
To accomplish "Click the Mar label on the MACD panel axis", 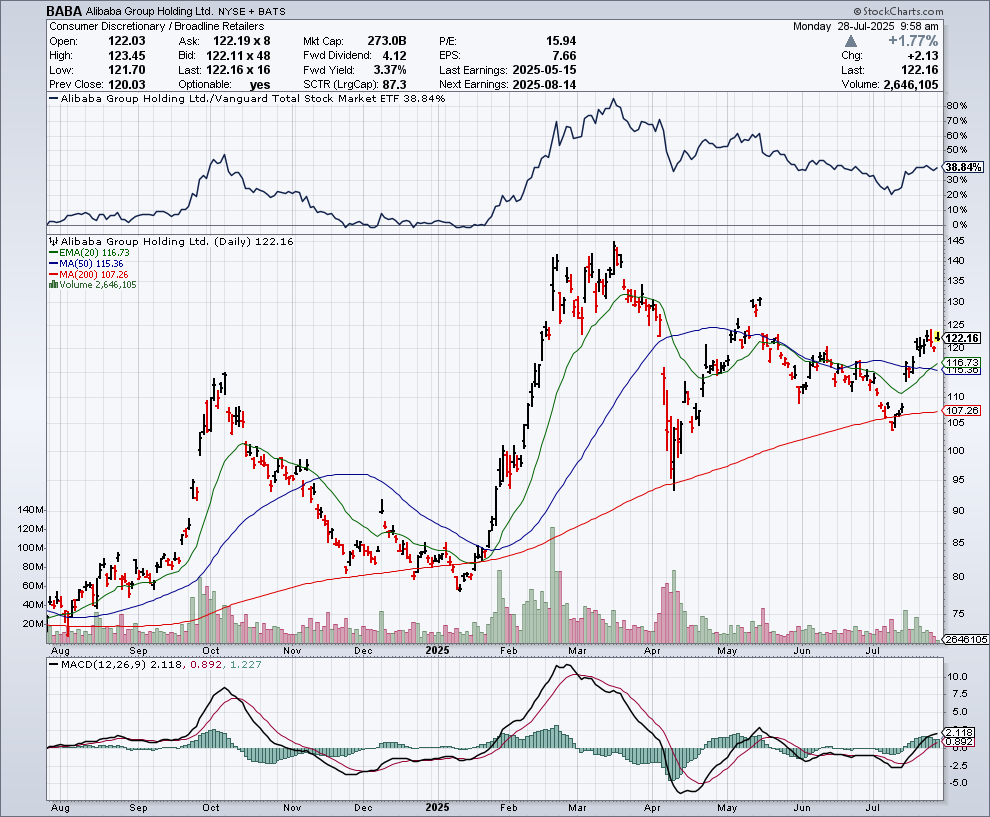I will click(577, 808).
